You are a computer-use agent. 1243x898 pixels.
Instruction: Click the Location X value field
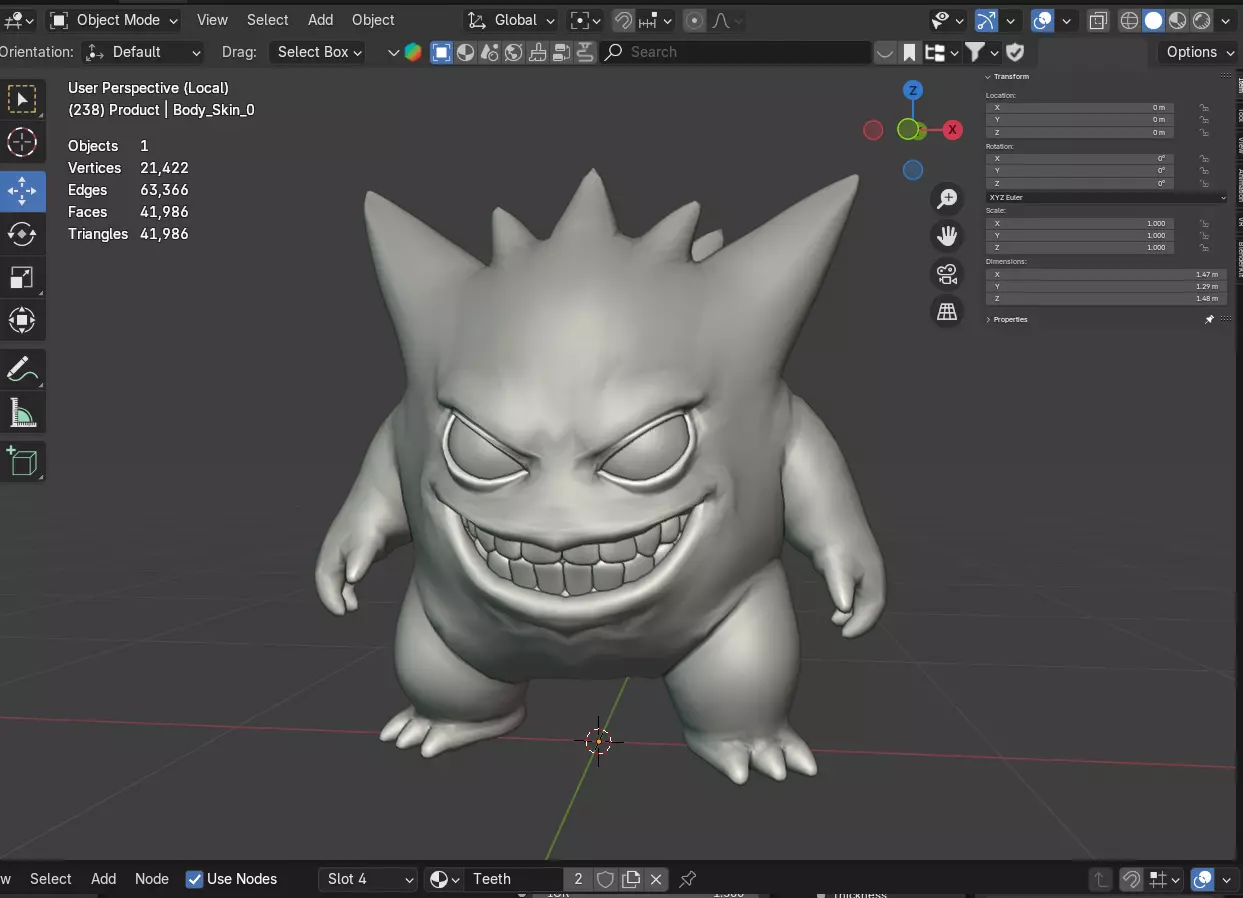click(1080, 108)
